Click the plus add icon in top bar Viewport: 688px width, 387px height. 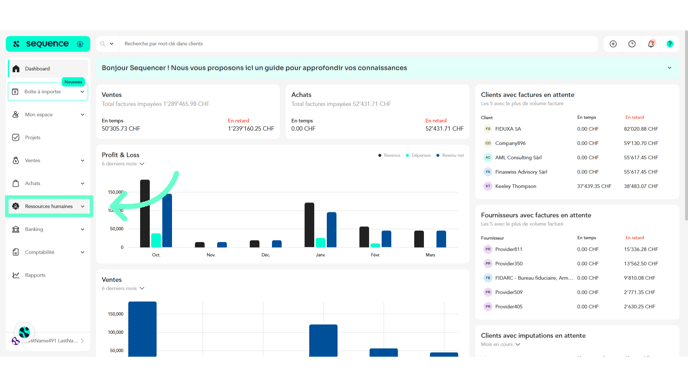[x=613, y=44]
